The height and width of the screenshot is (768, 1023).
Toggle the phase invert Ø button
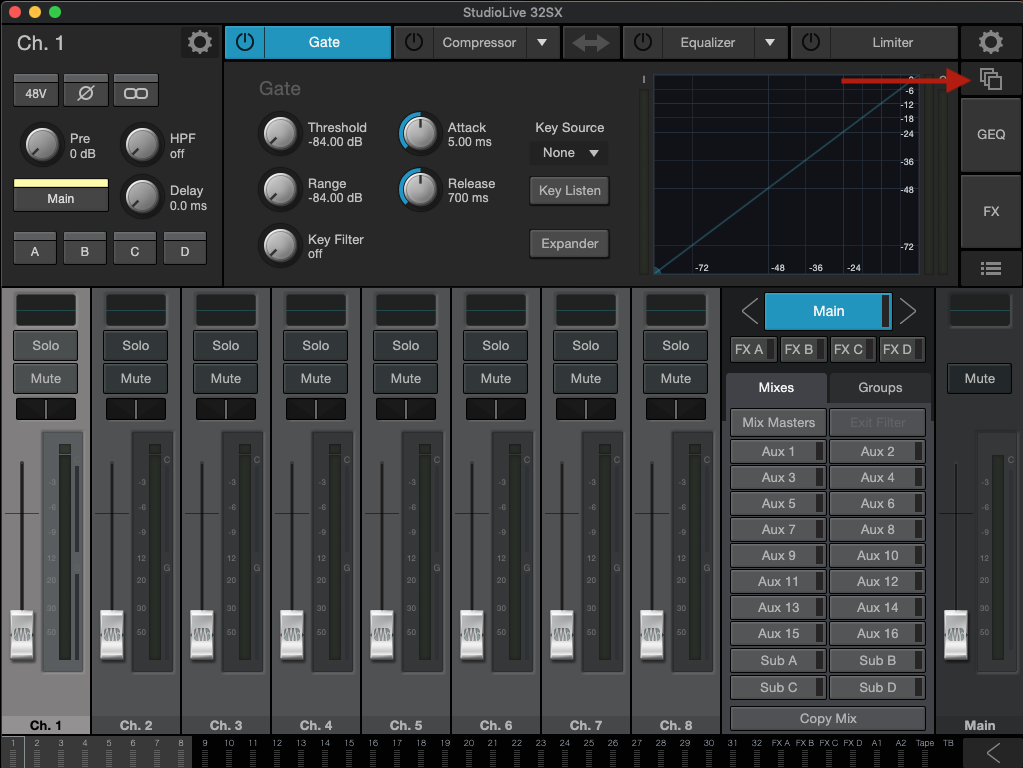pos(85,93)
